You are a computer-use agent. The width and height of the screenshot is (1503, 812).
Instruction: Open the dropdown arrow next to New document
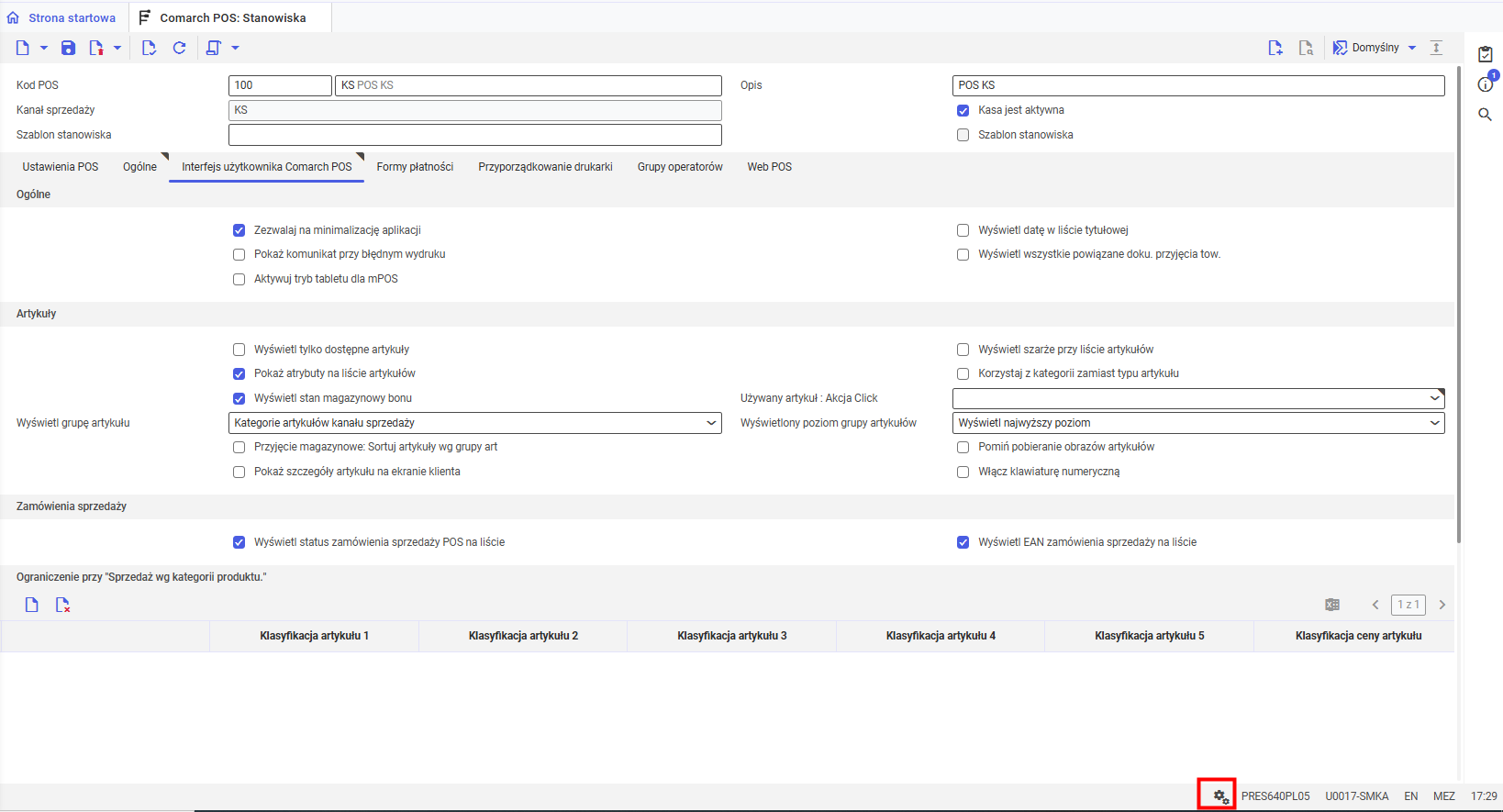43,48
